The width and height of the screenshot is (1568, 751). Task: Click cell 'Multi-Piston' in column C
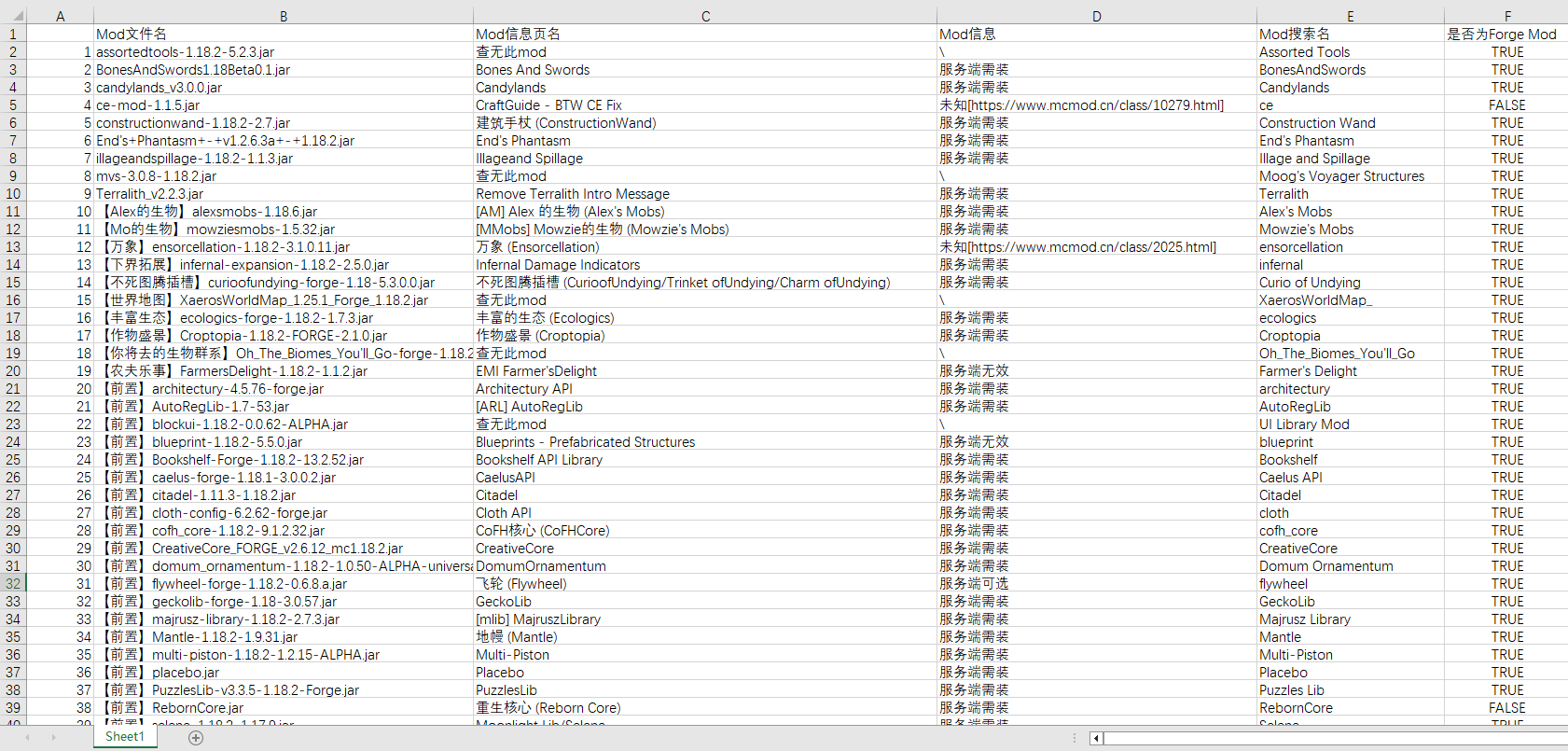[705, 655]
